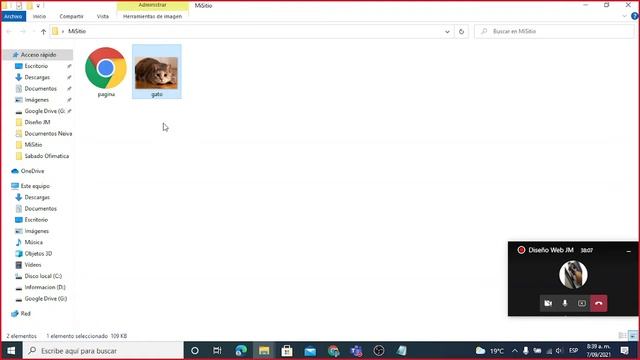Open Cortana circle on taskbar

click(195, 351)
